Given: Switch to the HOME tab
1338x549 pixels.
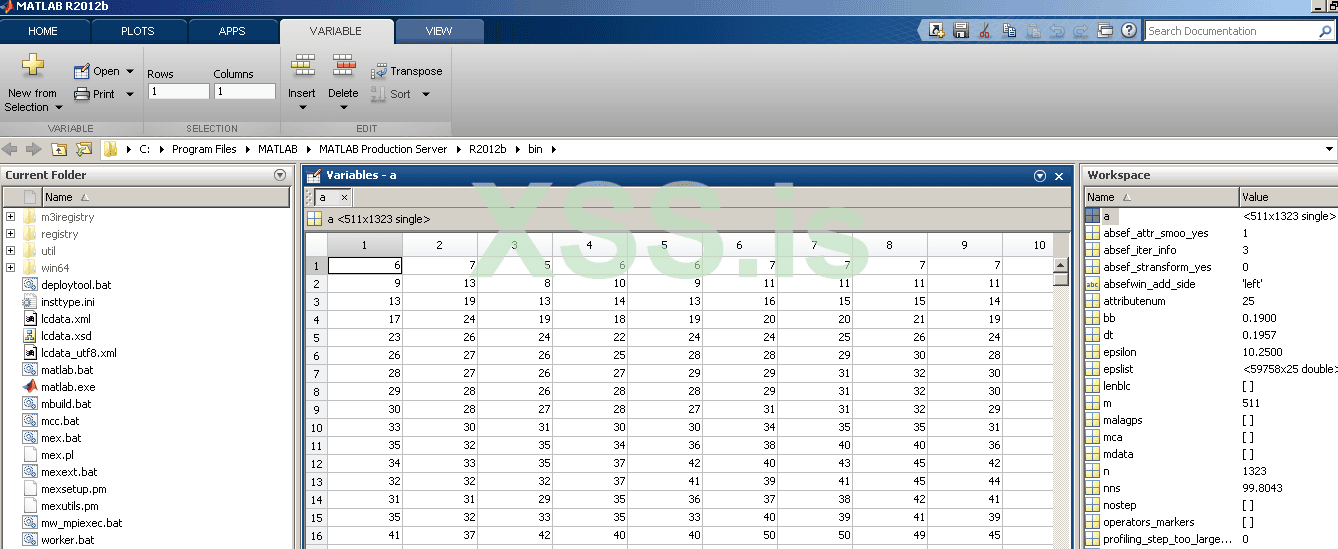Looking at the screenshot, I should (x=43, y=31).
